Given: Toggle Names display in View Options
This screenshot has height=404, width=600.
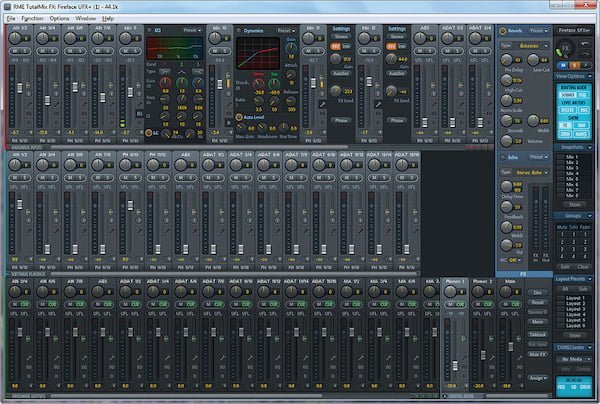Looking at the screenshot, I should coord(581,134).
